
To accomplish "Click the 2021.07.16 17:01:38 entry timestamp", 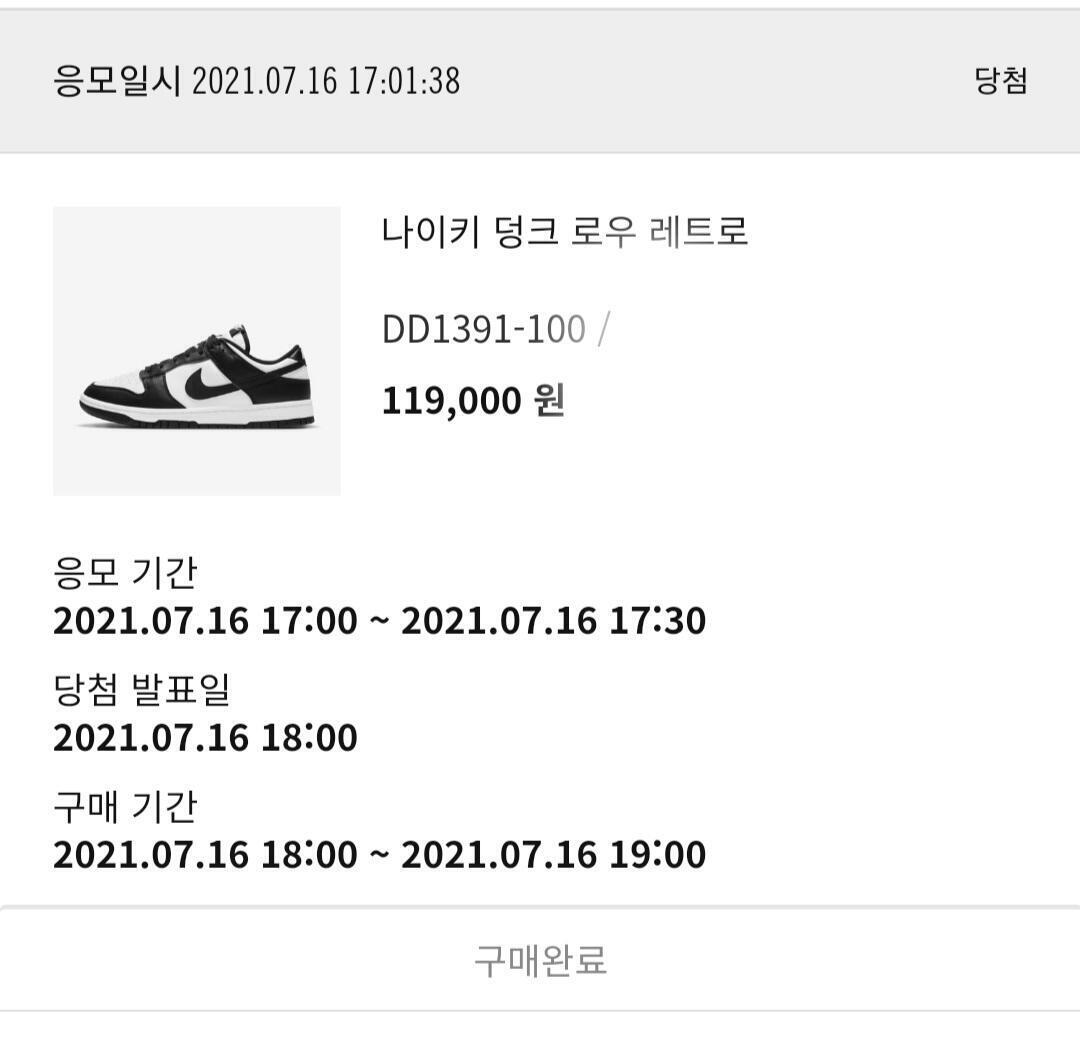I will click(326, 81).
